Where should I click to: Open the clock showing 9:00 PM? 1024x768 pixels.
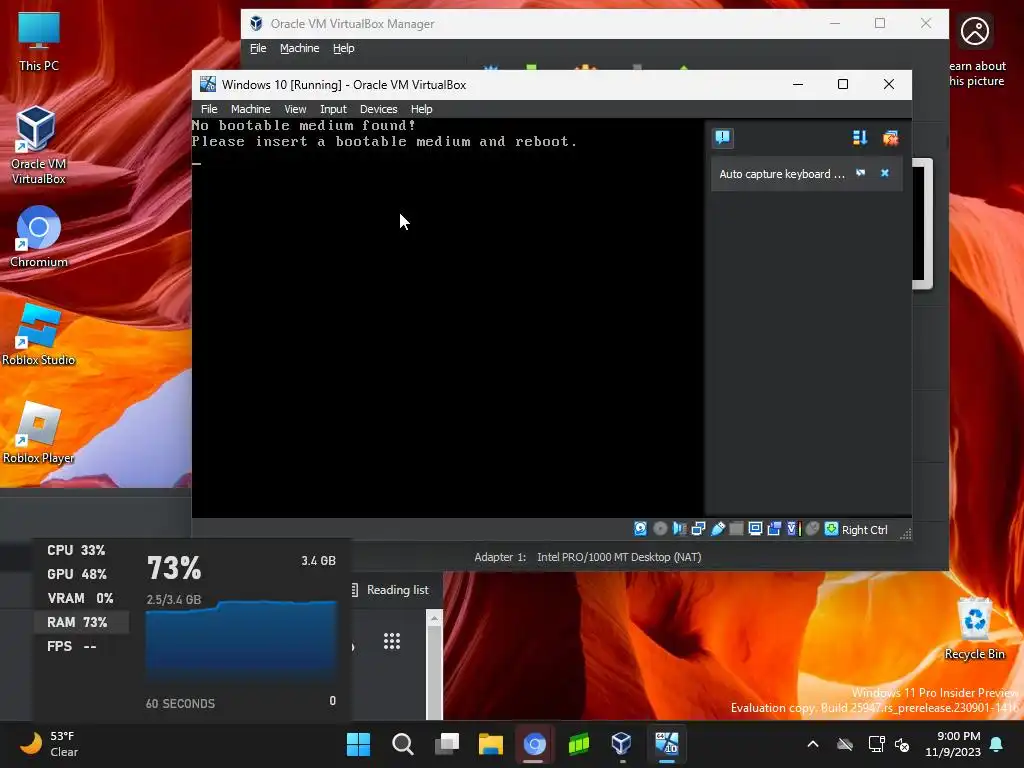click(953, 744)
